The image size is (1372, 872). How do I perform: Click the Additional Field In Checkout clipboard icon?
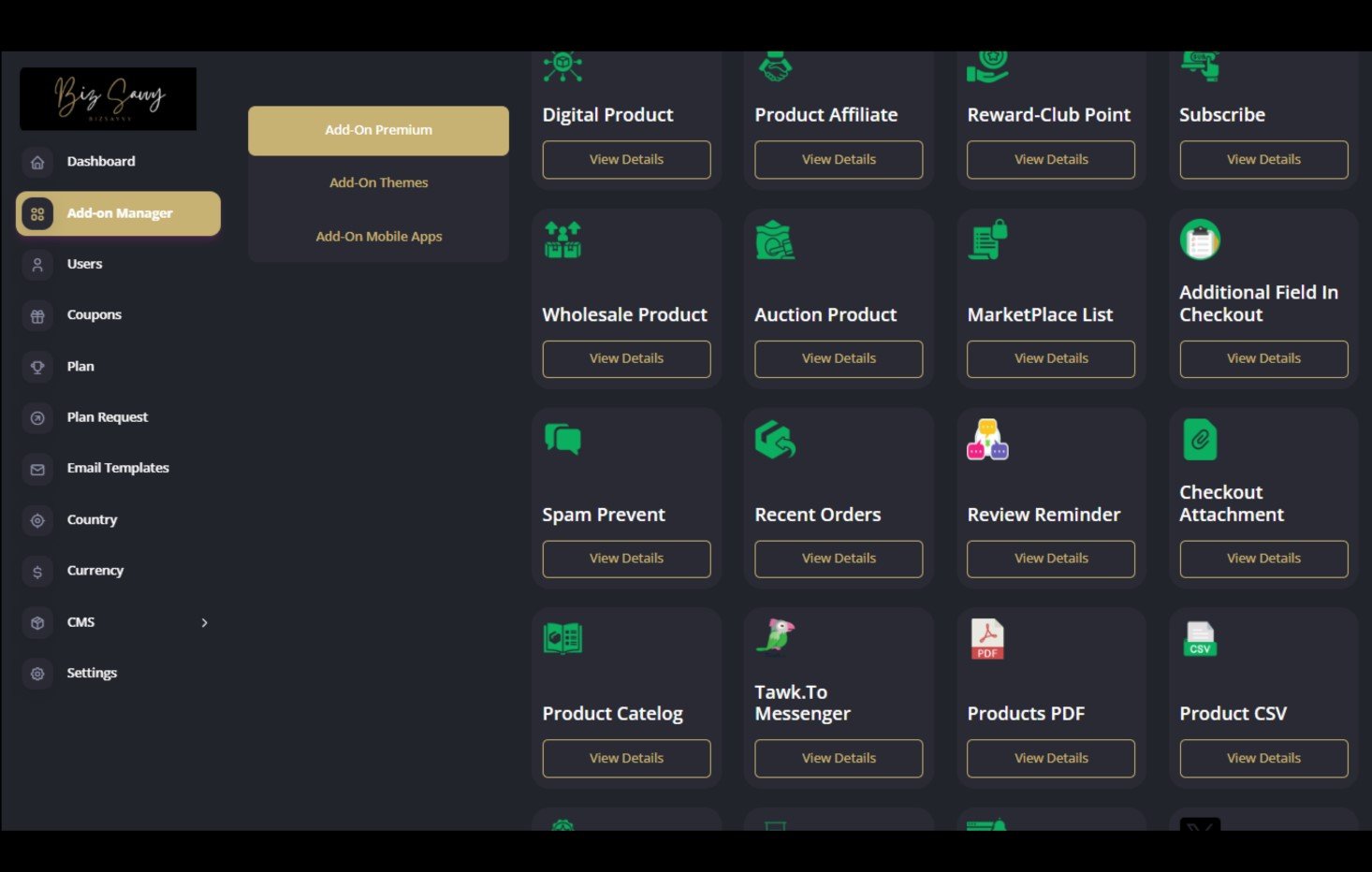click(x=1200, y=240)
